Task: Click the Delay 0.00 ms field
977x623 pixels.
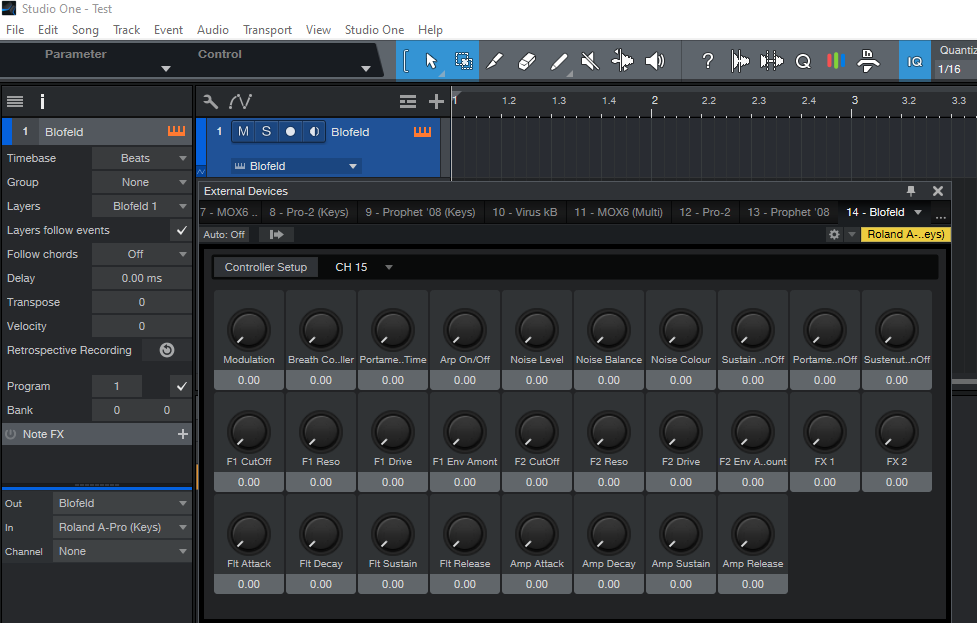Action: (x=141, y=278)
